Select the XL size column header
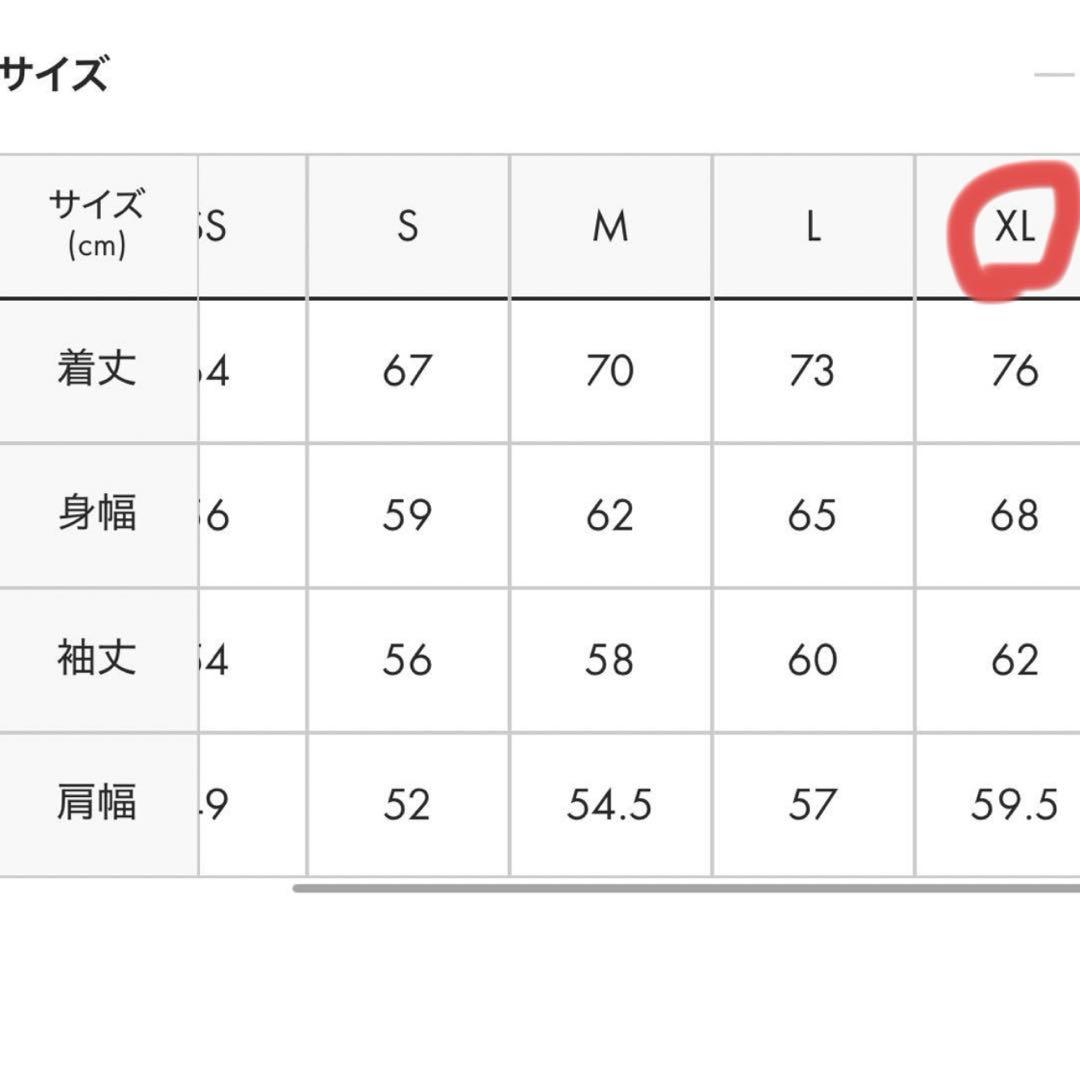 [1014, 229]
